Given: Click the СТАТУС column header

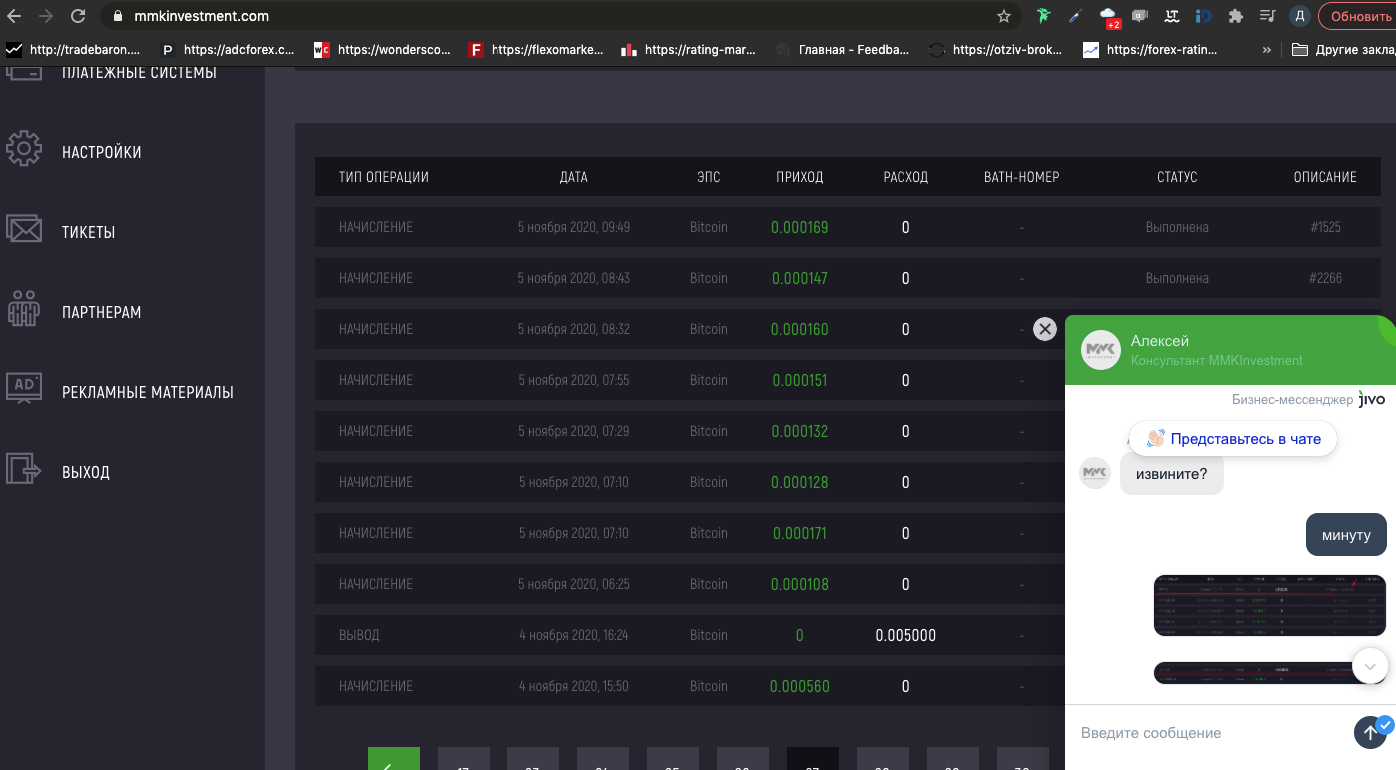Looking at the screenshot, I should click(x=1177, y=177).
